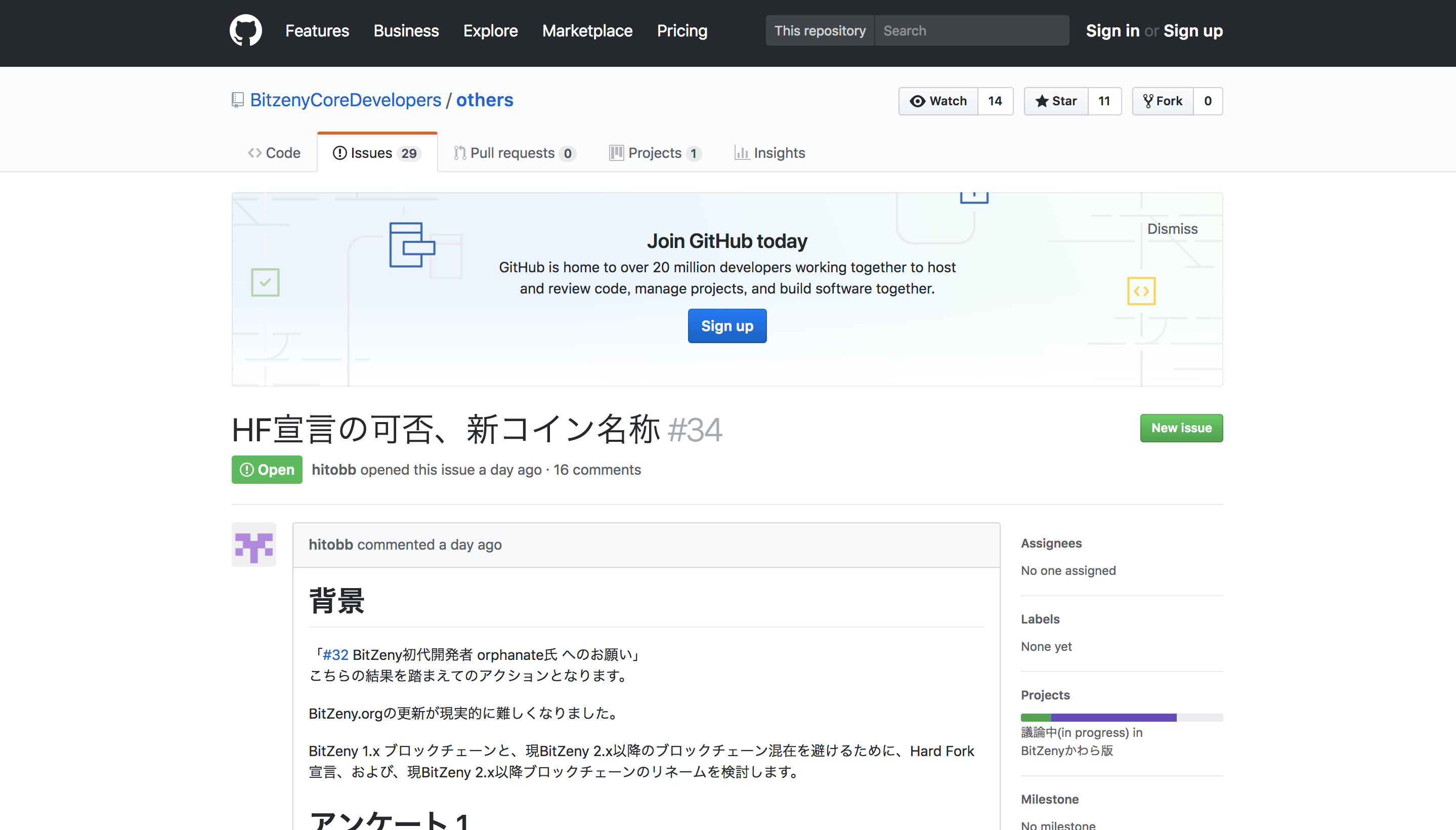Click the a day ago comment timestamp
Viewport: 1456px width, 830px height.
(470, 545)
